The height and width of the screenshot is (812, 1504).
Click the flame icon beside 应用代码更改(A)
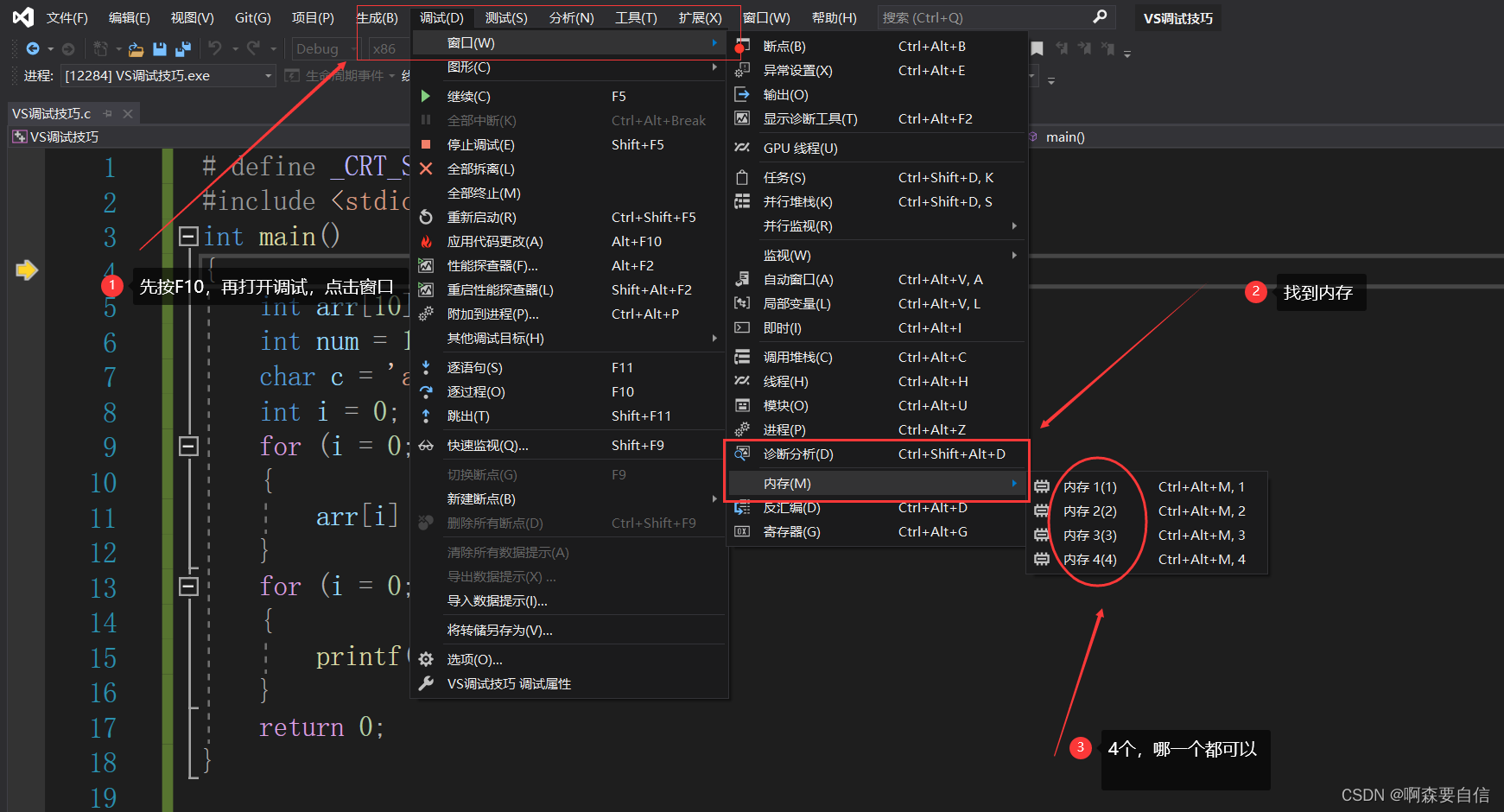[426, 241]
